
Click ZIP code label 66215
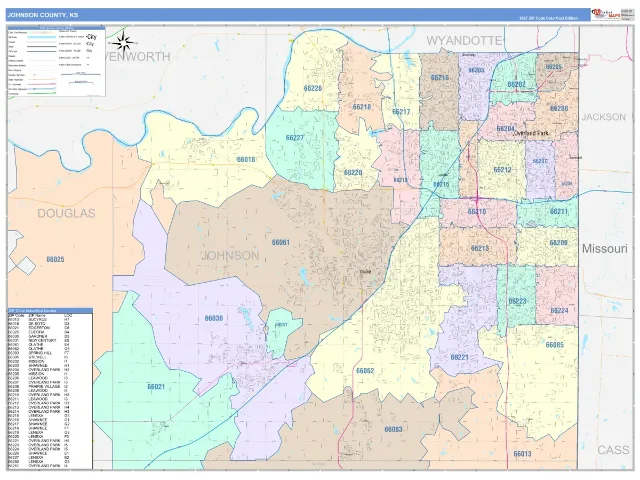click(441, 184)
